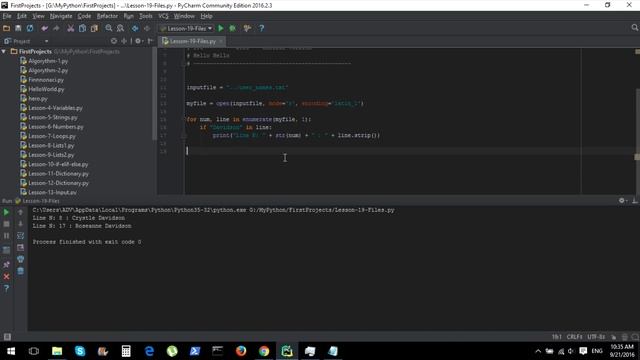Close the Lesson-19-Files.py editor tab
The image size is (640, 360).
[x=221, y=41]
